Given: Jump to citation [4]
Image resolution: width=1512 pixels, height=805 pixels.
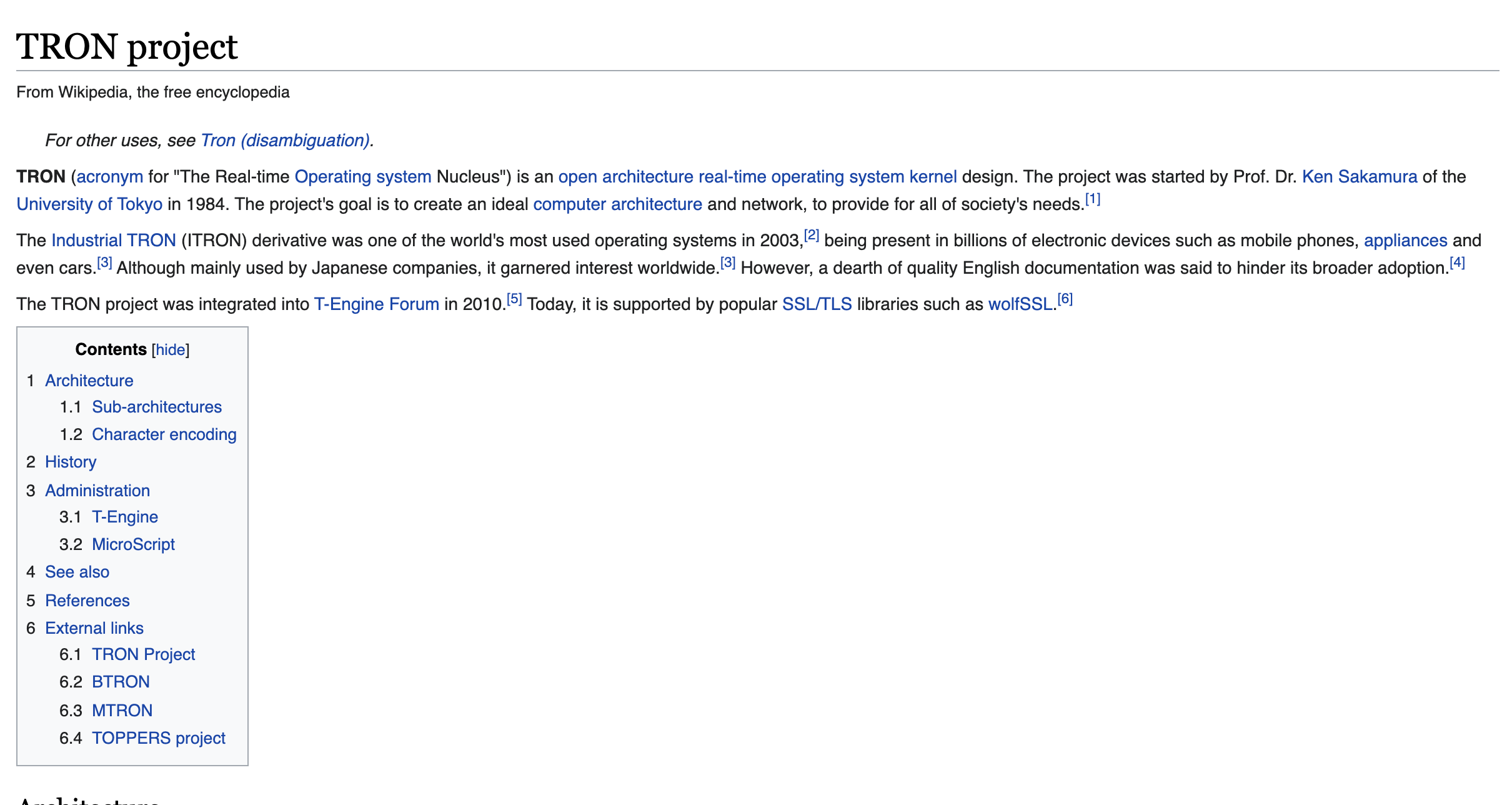Looking at the screenshot, I should (1457, 263).
